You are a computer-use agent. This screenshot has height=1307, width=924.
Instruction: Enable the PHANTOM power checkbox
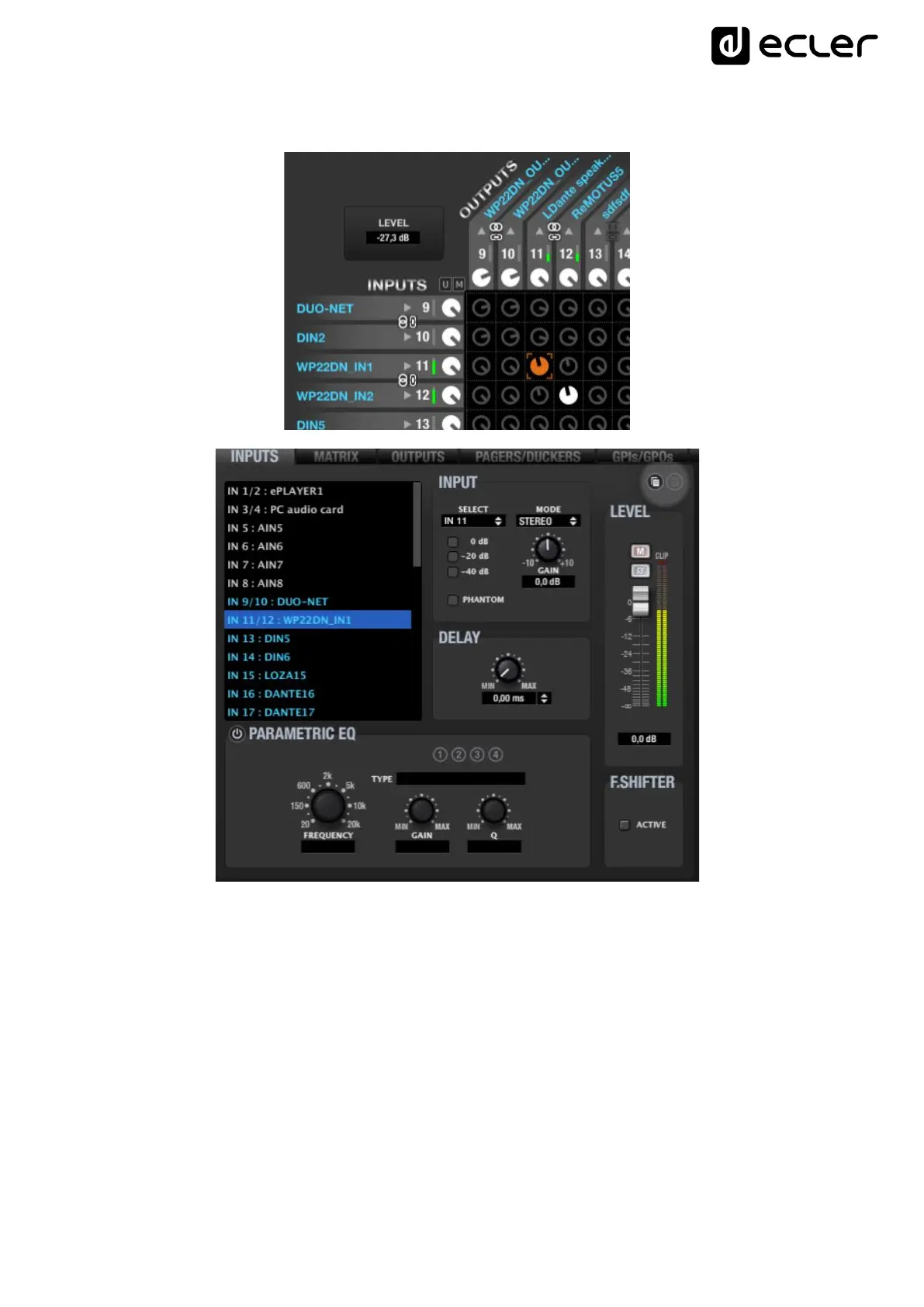(x=452, y=600)
